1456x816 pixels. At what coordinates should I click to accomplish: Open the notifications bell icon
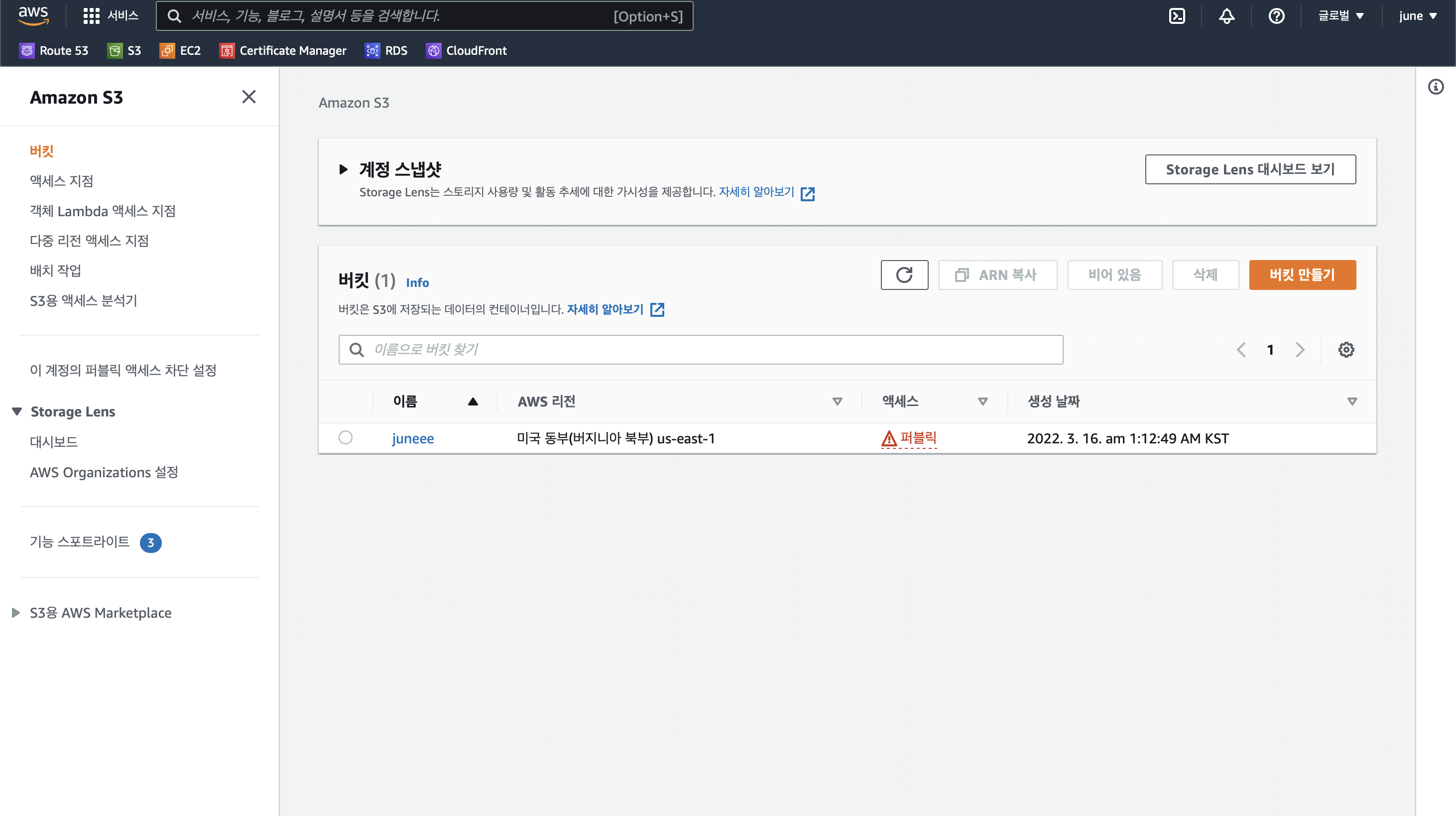(x=1226, y=16)
